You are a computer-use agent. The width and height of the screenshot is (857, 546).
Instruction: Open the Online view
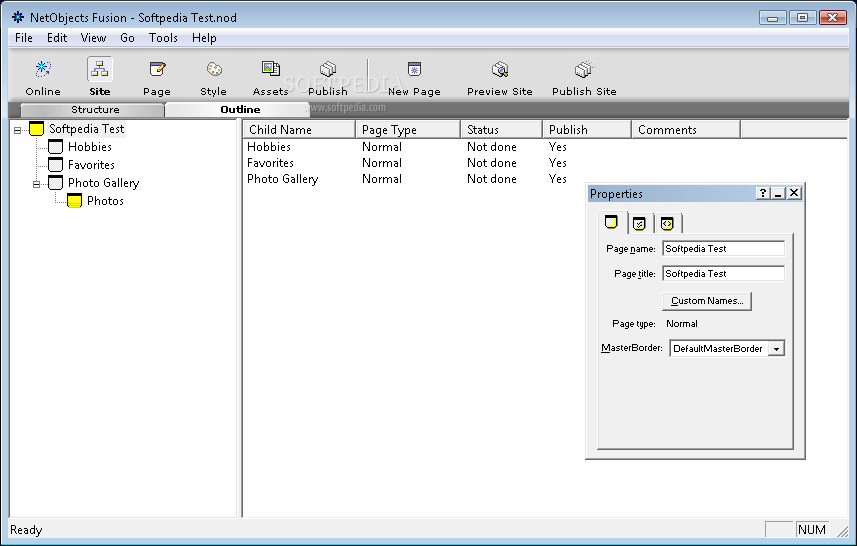[x=43, y=78]
